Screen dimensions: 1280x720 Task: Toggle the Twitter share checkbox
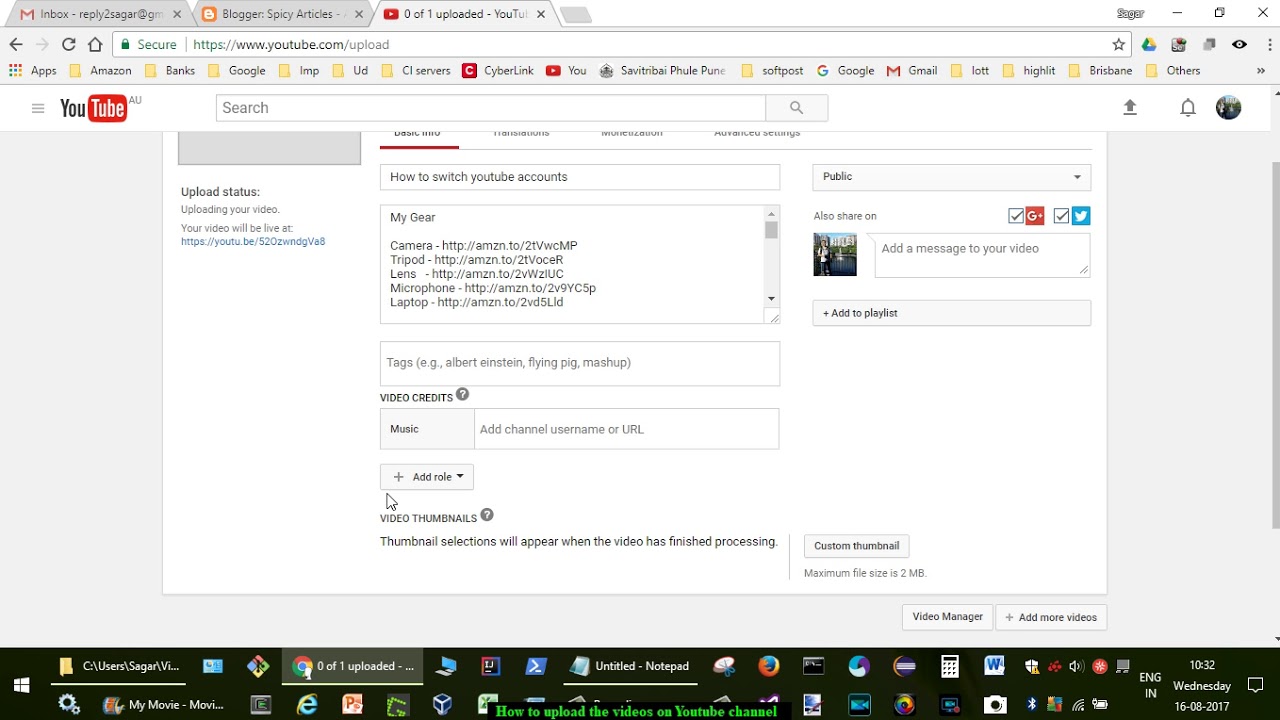click(x=1062, y=216)
